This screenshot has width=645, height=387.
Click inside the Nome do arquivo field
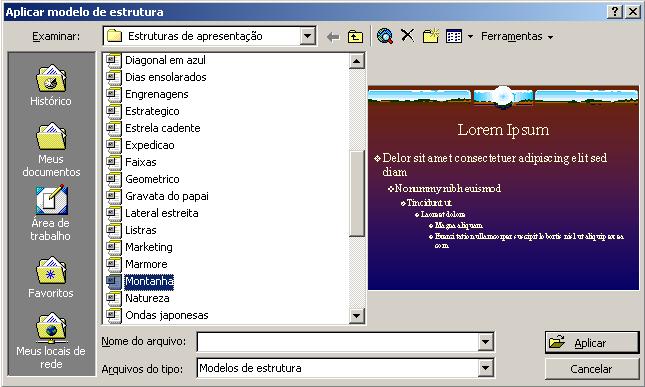point(338,342)
